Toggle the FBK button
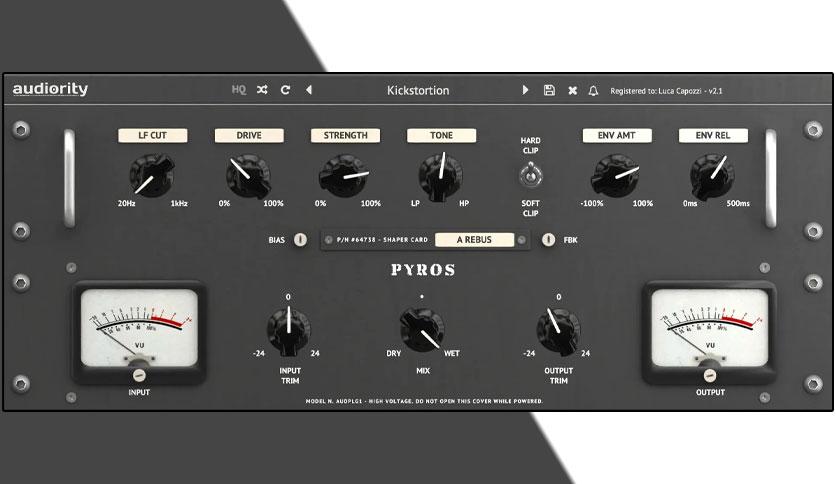 (548, 240)
